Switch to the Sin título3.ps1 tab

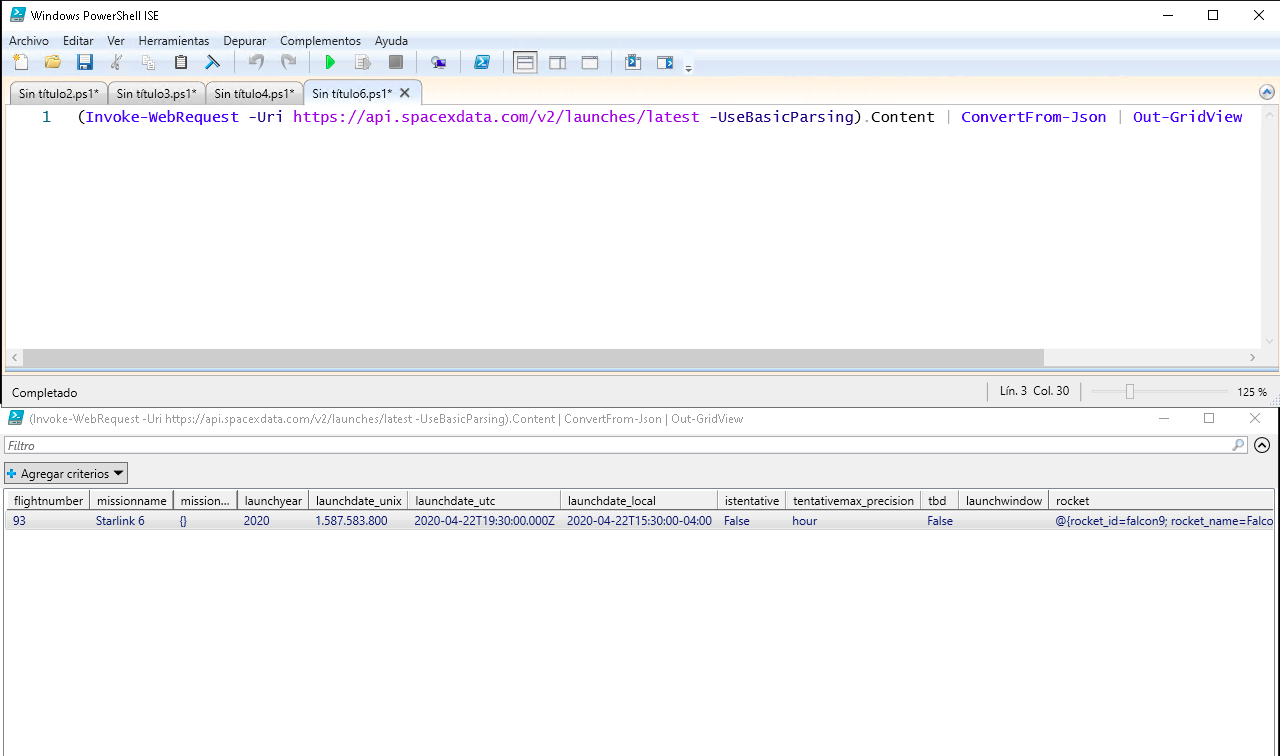click(156, 94)
